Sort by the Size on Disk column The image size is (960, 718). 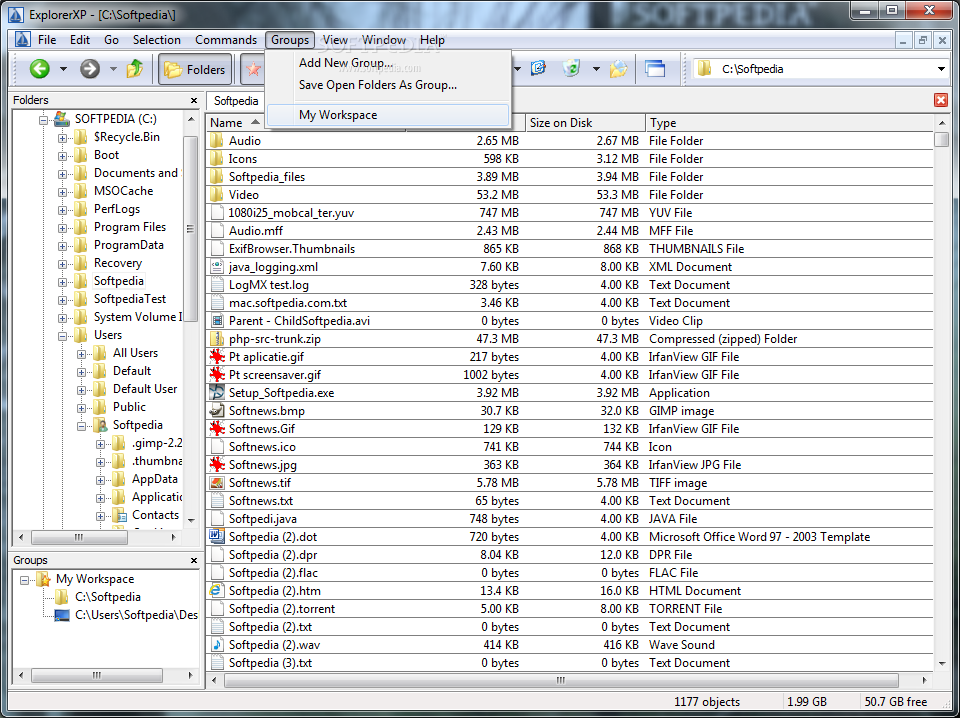tap(585, 123)
